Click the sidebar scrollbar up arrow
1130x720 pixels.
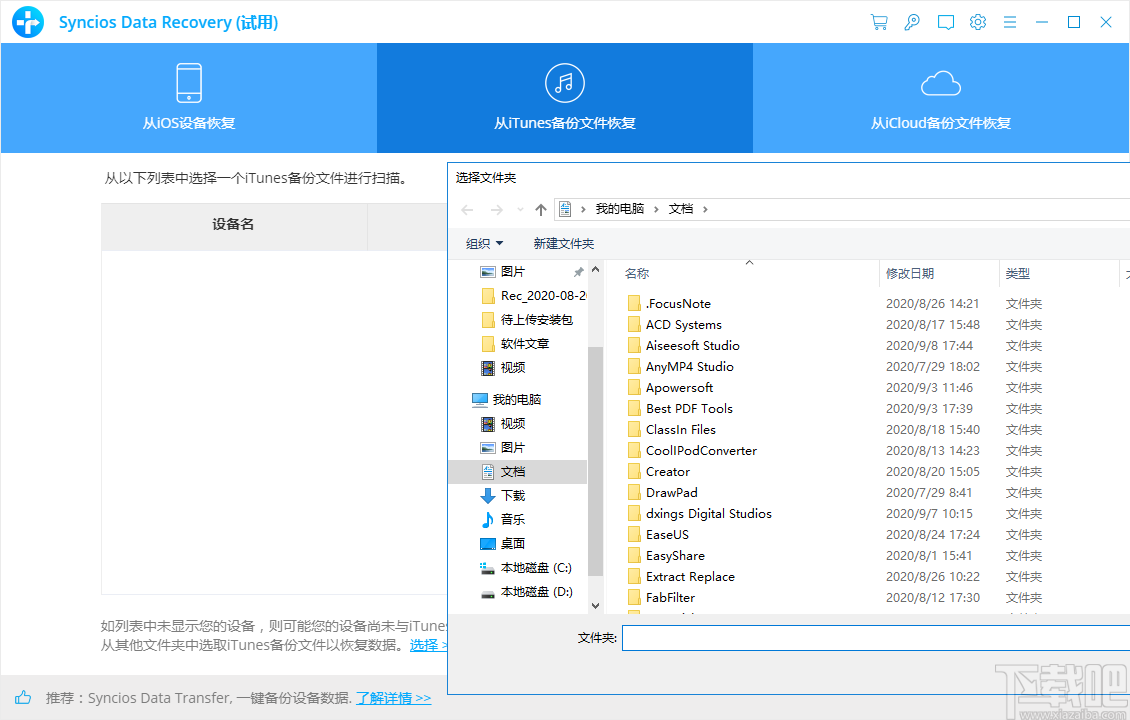(595, 270)
